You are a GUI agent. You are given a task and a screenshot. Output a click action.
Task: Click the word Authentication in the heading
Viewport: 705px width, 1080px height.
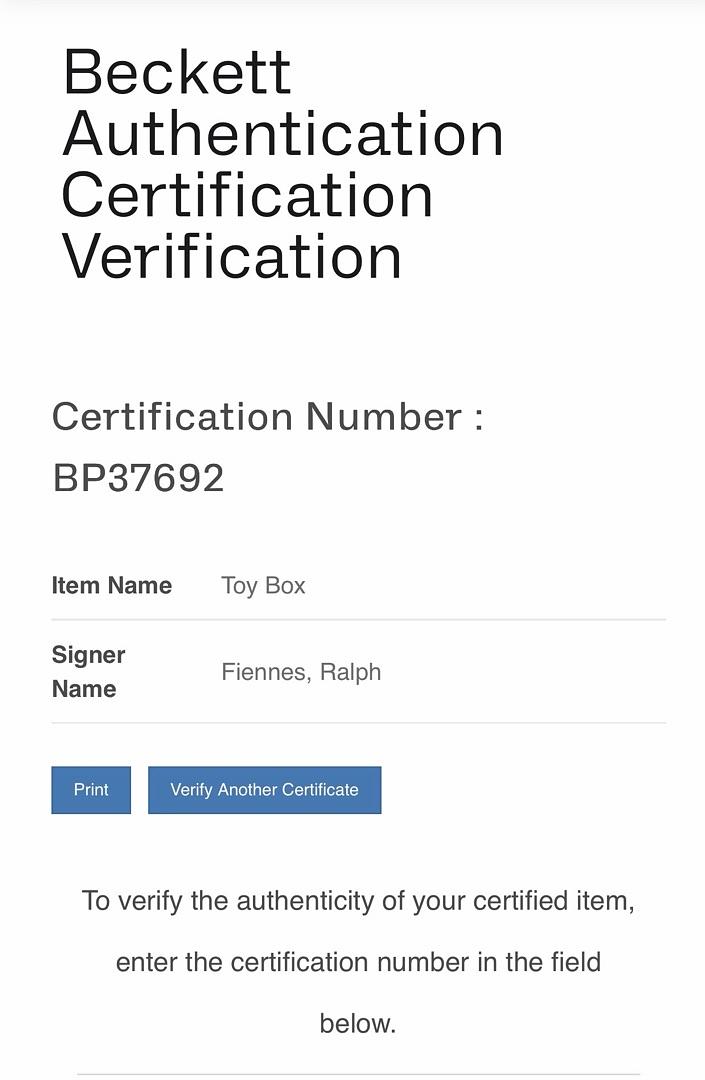(x=283, y=134)
